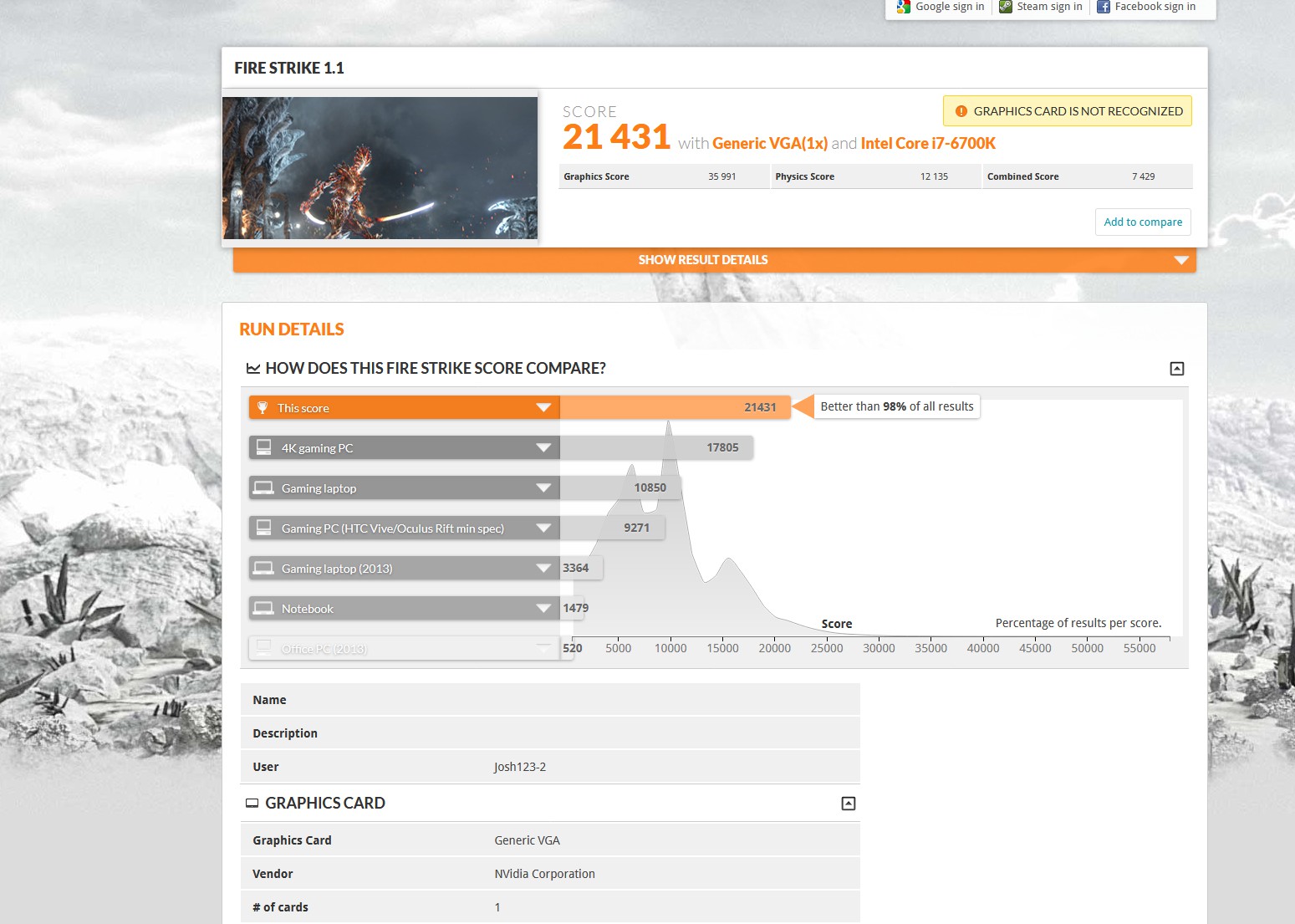Click the chart icon beside the compare heading
Screen dimensions: 1295x924
[x=252, y=369]
